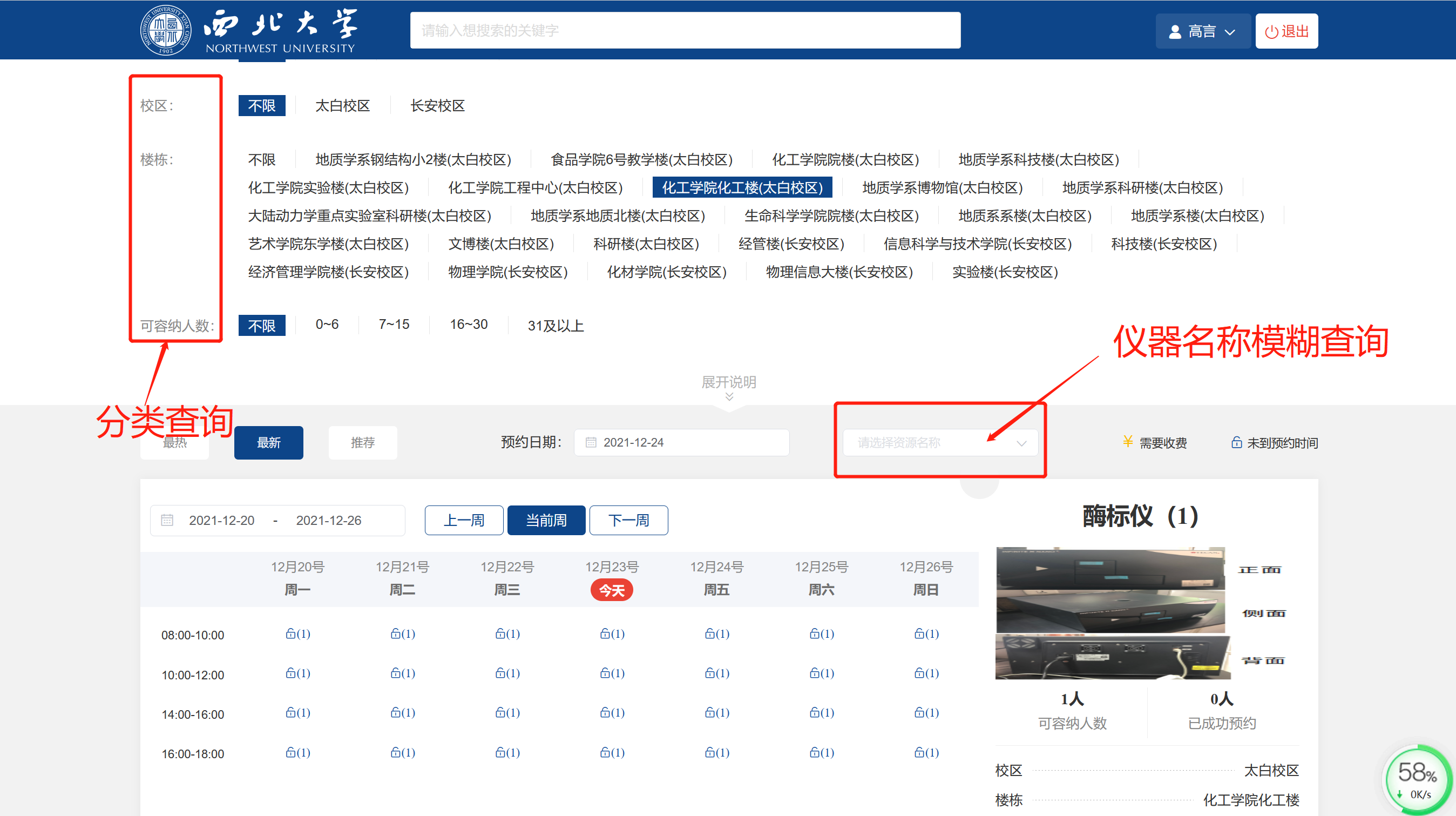Go to 下一周 next week

[628, 520]
